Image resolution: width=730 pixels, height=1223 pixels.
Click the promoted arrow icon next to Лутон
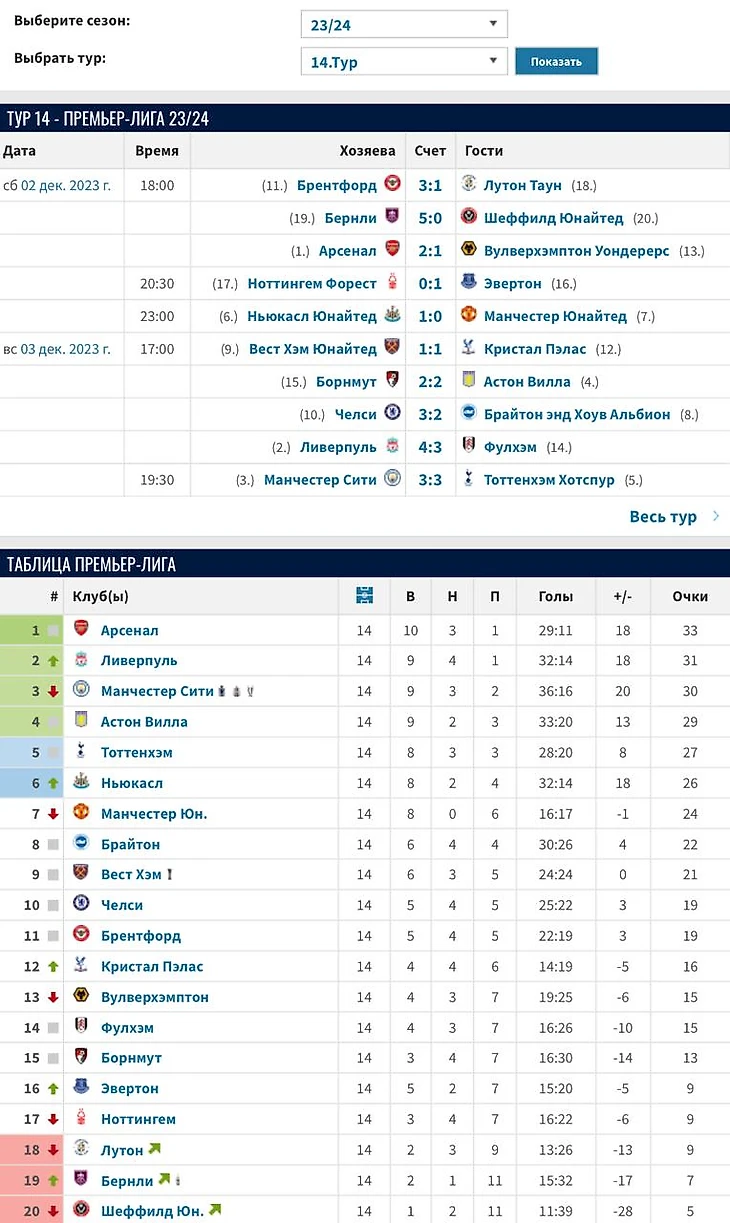154,1150
